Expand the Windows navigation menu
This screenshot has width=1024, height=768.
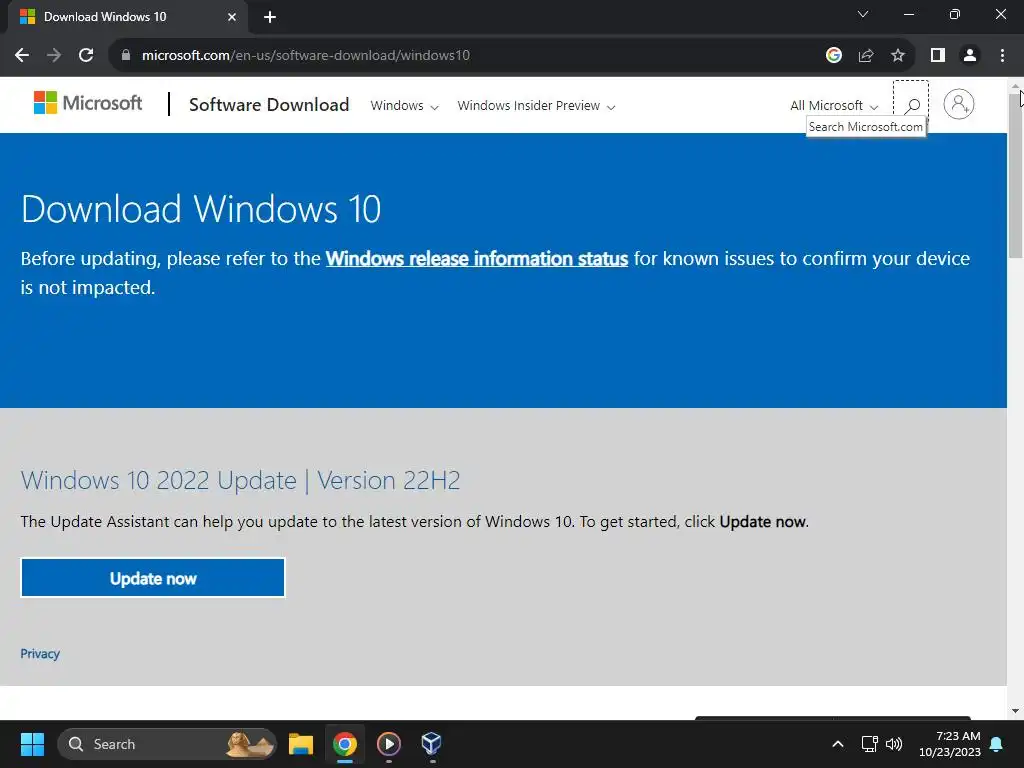click(404, 106)
